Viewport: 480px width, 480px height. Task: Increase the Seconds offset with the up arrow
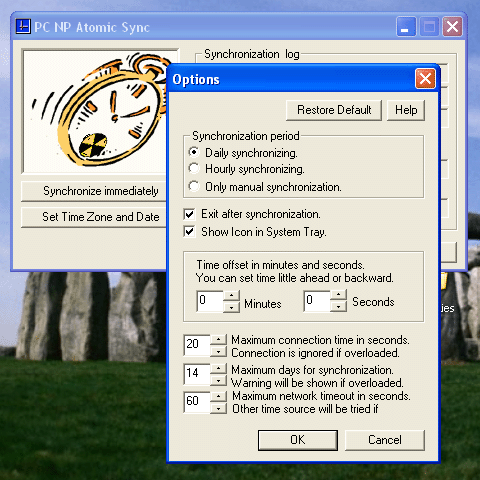(338, 295)
